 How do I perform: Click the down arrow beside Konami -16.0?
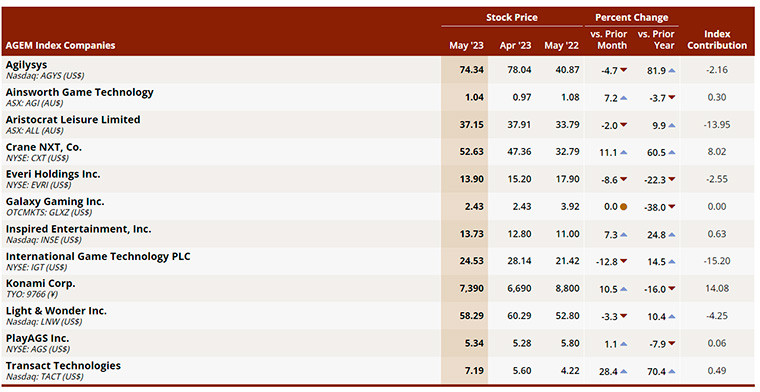click(x=671, y=289)
